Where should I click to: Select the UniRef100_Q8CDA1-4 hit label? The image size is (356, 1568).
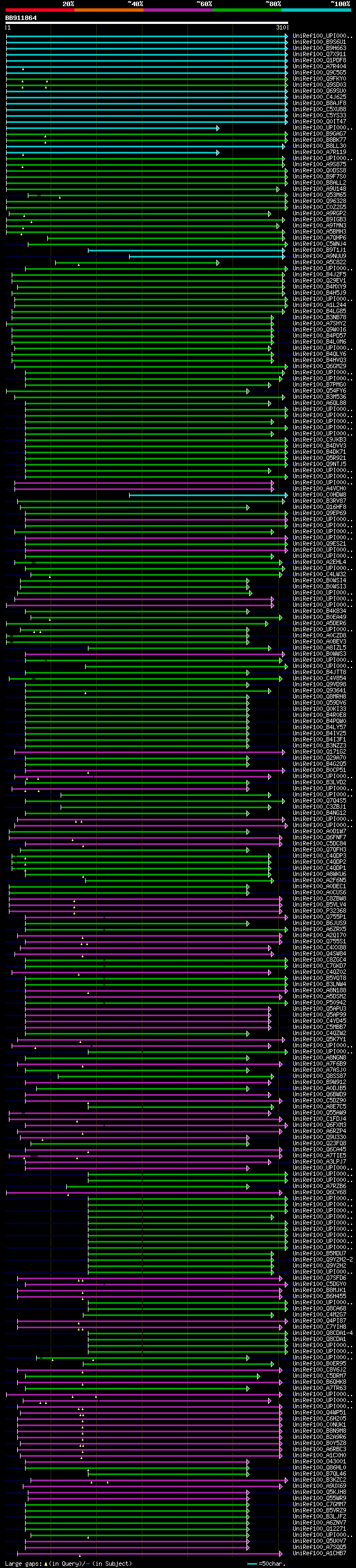(323, 1332)
